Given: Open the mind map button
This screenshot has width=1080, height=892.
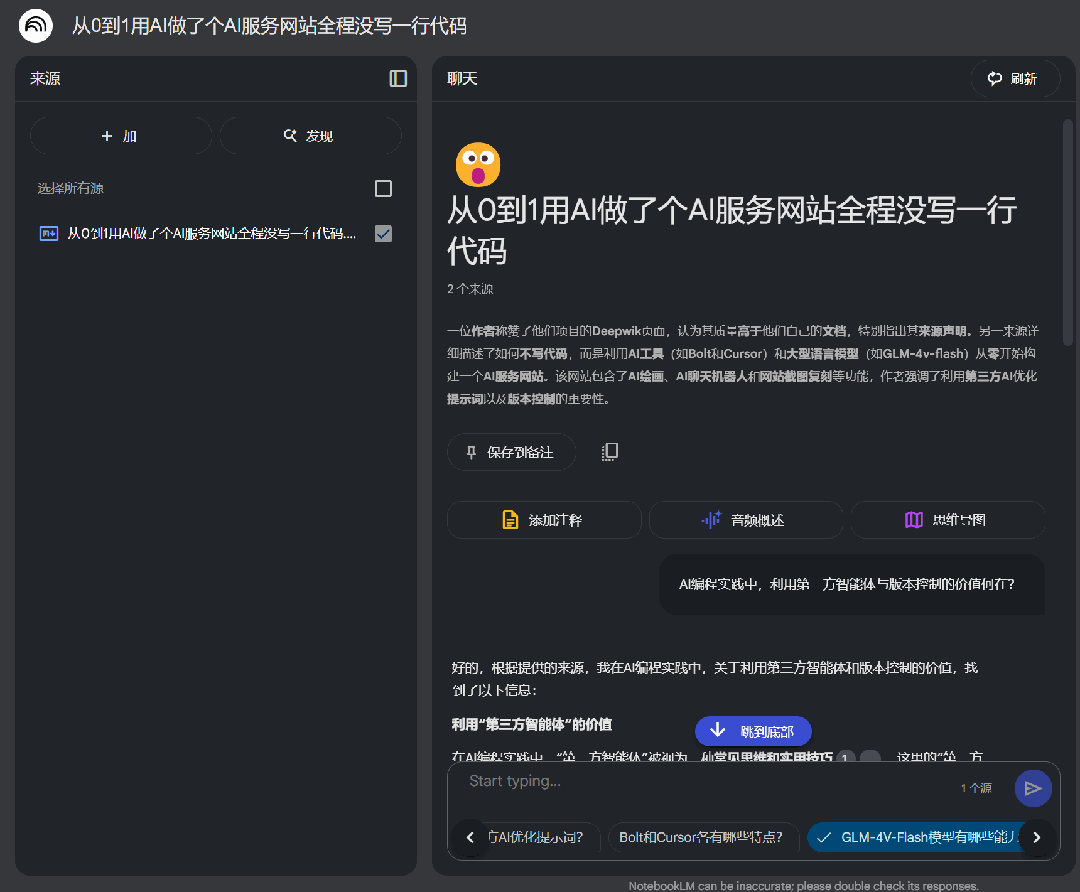Looking at the screenshot, I should (x=948, y=520).
